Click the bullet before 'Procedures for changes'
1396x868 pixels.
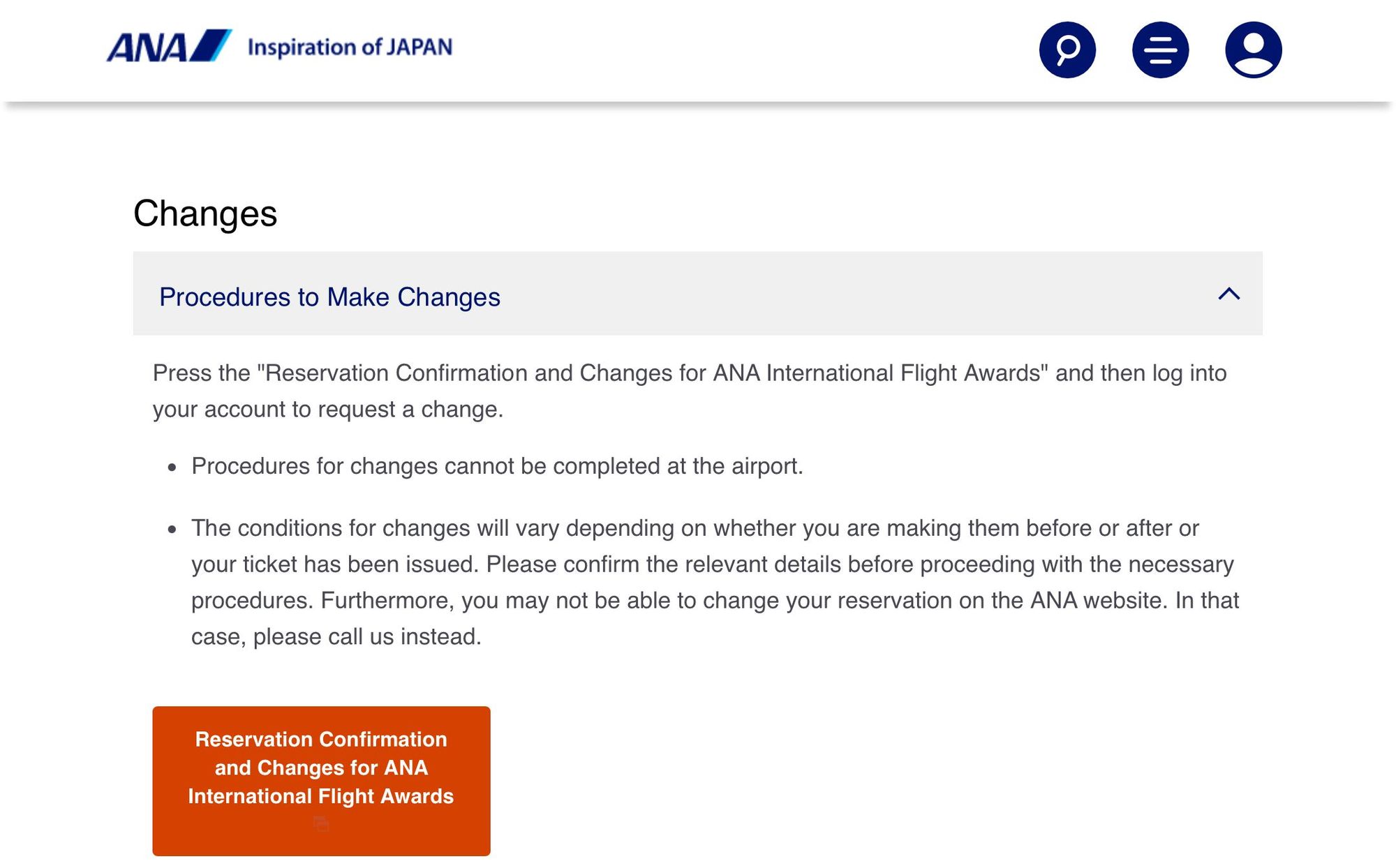tap(172, 467)
